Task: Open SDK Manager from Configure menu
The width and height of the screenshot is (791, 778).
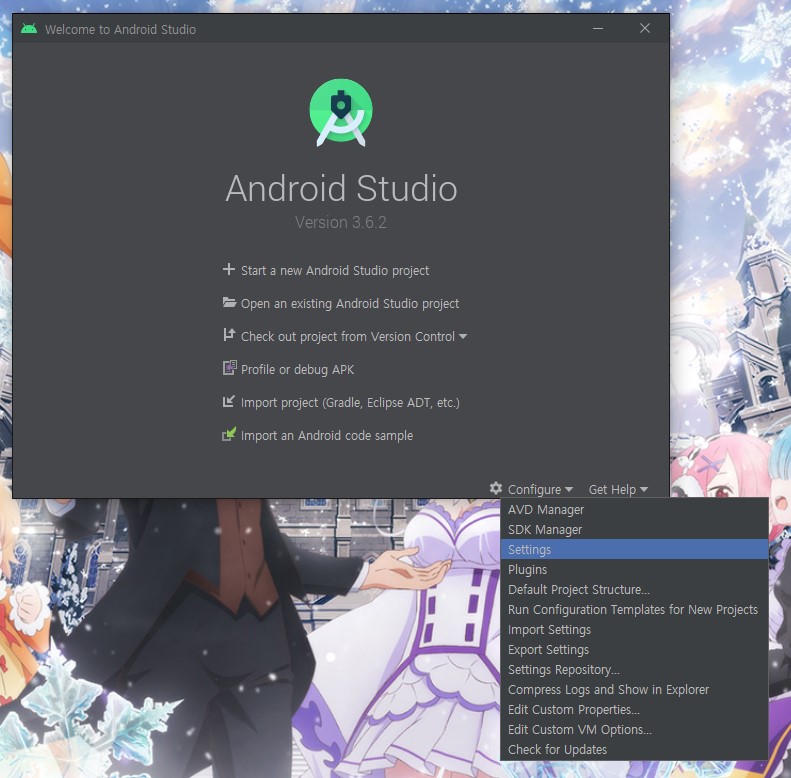Action: click(634, 530)
